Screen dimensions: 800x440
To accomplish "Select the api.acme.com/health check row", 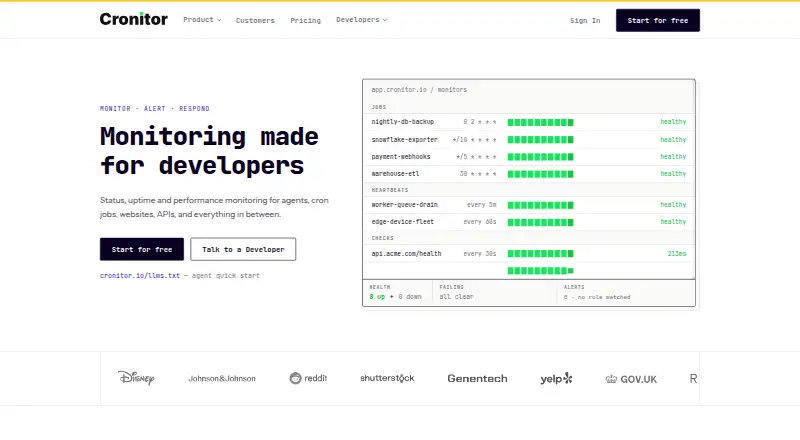I will pos(529,254).
